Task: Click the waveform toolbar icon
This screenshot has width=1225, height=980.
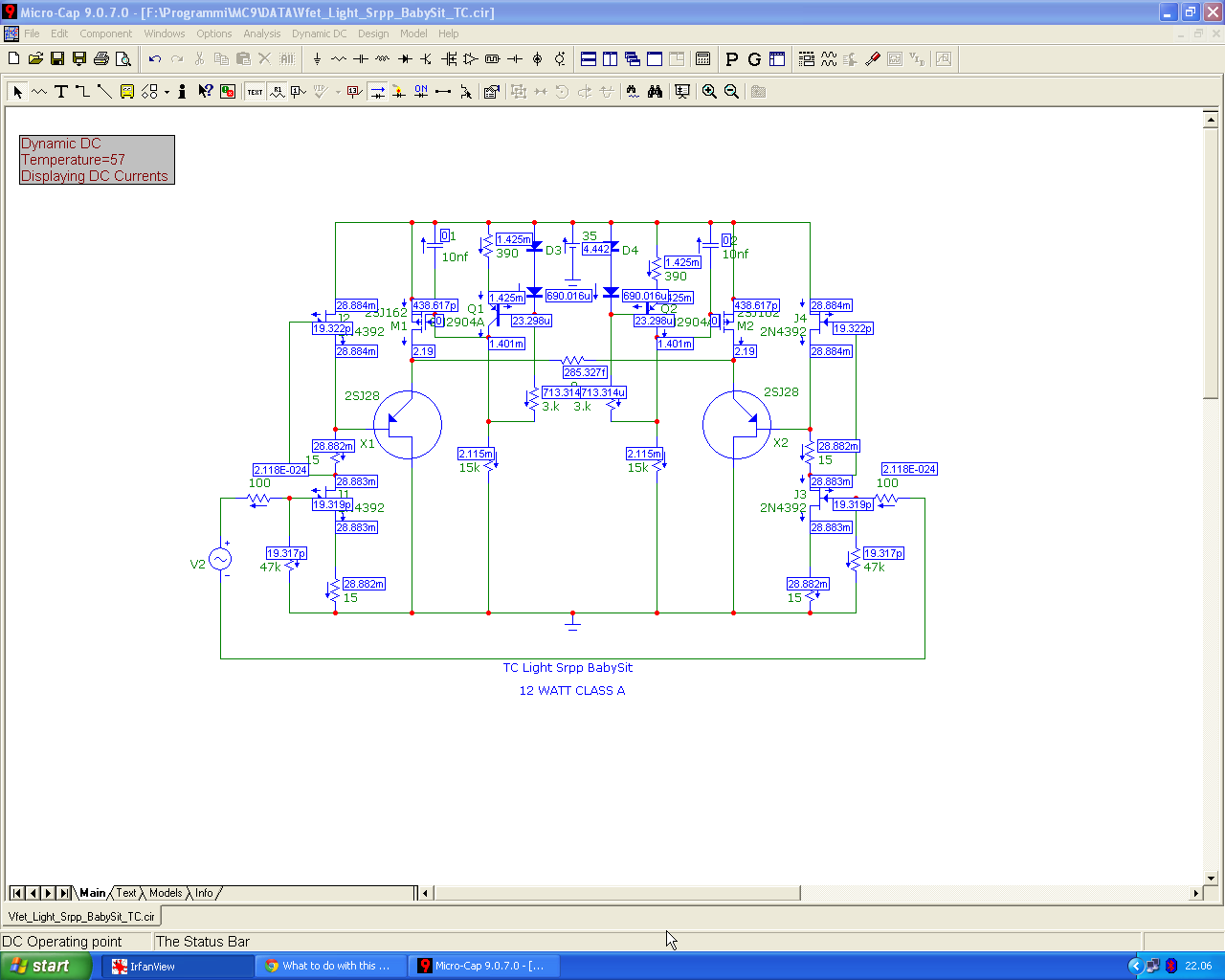Action: click(x=829, y=59)
